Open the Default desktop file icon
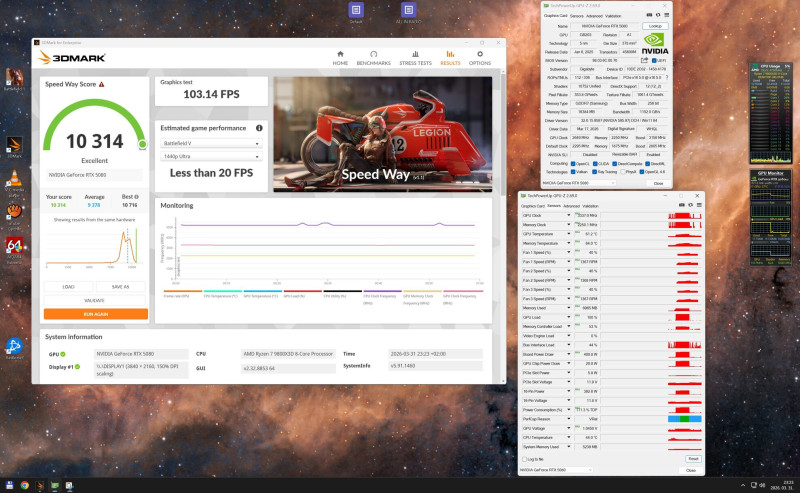The image size is (800, 493). 356,13
